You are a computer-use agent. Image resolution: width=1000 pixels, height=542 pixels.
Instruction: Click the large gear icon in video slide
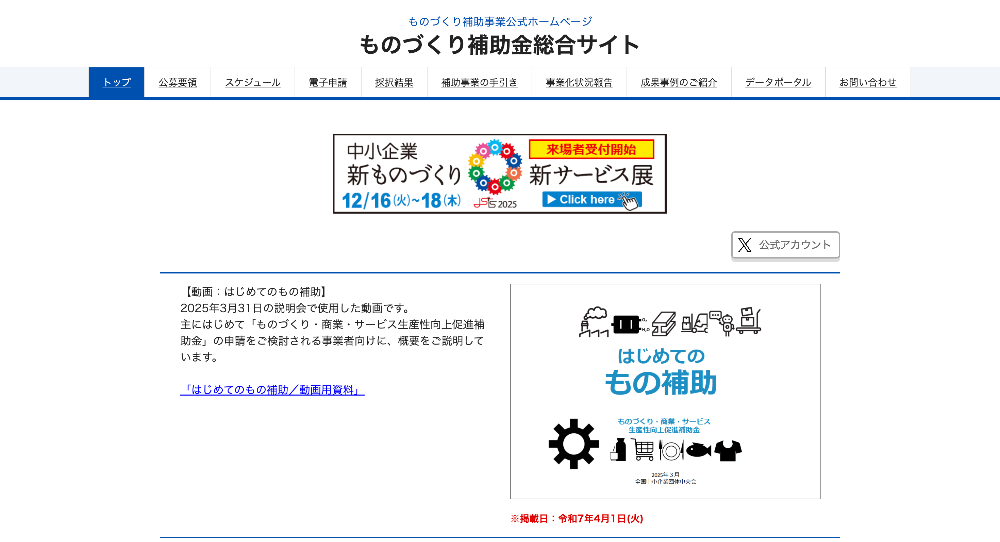point(574,444)
